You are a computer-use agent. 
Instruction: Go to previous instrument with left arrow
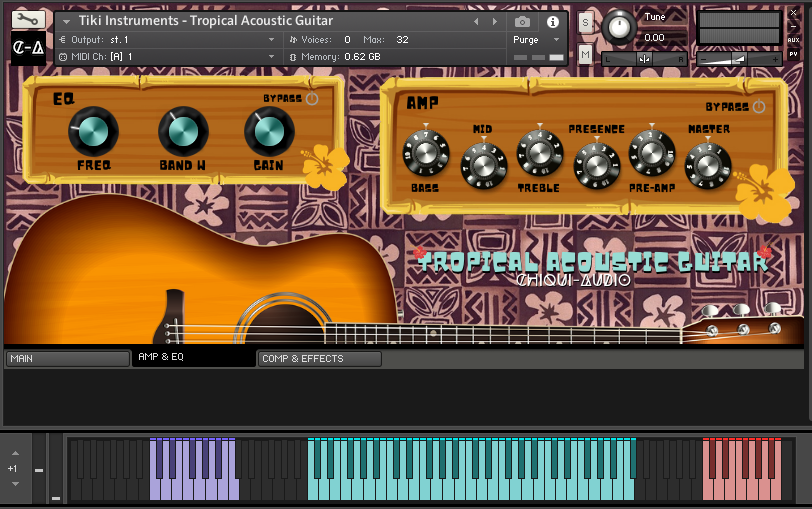pyautogui.click(x=476, y=21)
